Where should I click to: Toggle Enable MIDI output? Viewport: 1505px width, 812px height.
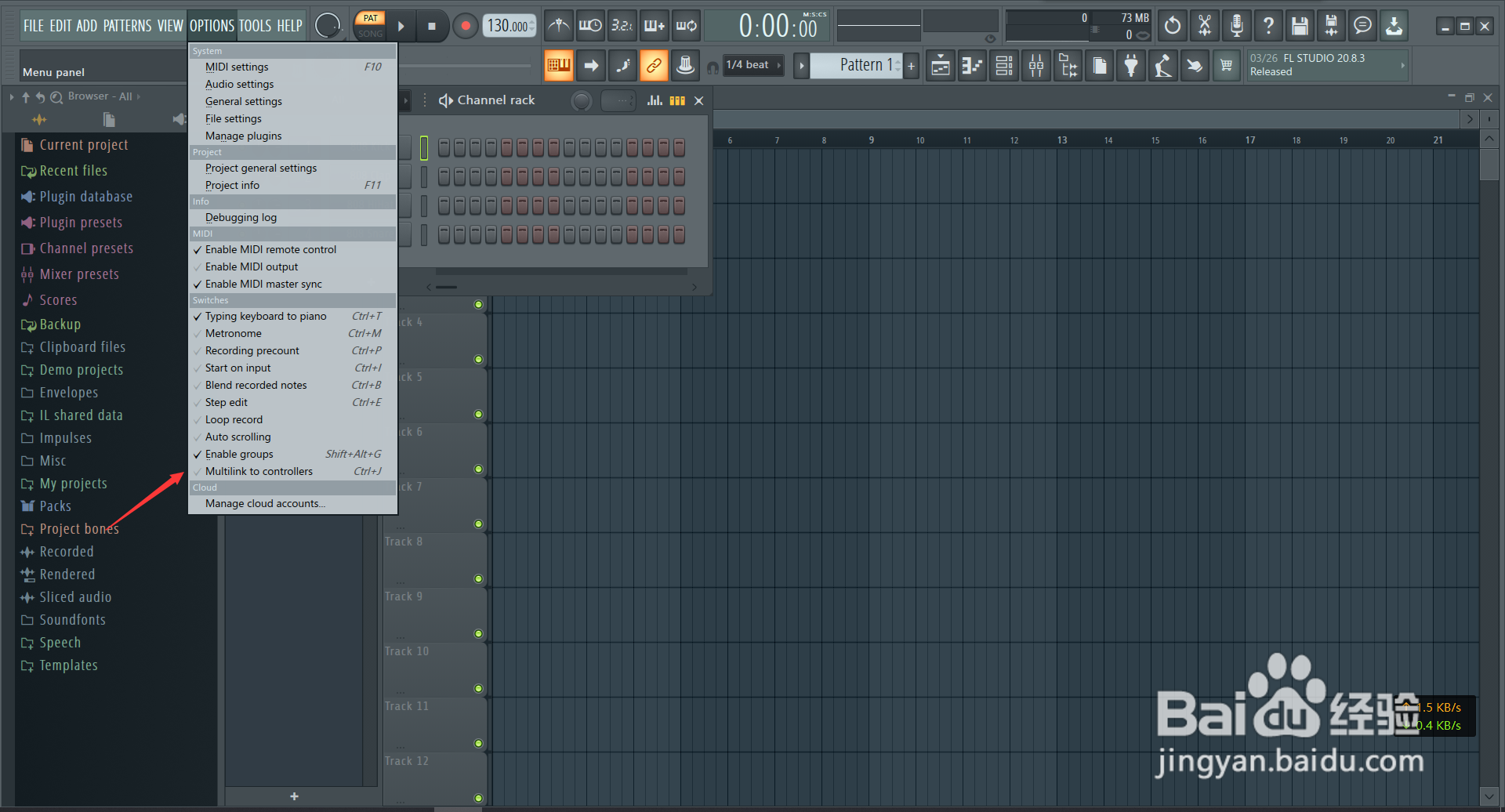pyautogui.click(x=251, y=266)
